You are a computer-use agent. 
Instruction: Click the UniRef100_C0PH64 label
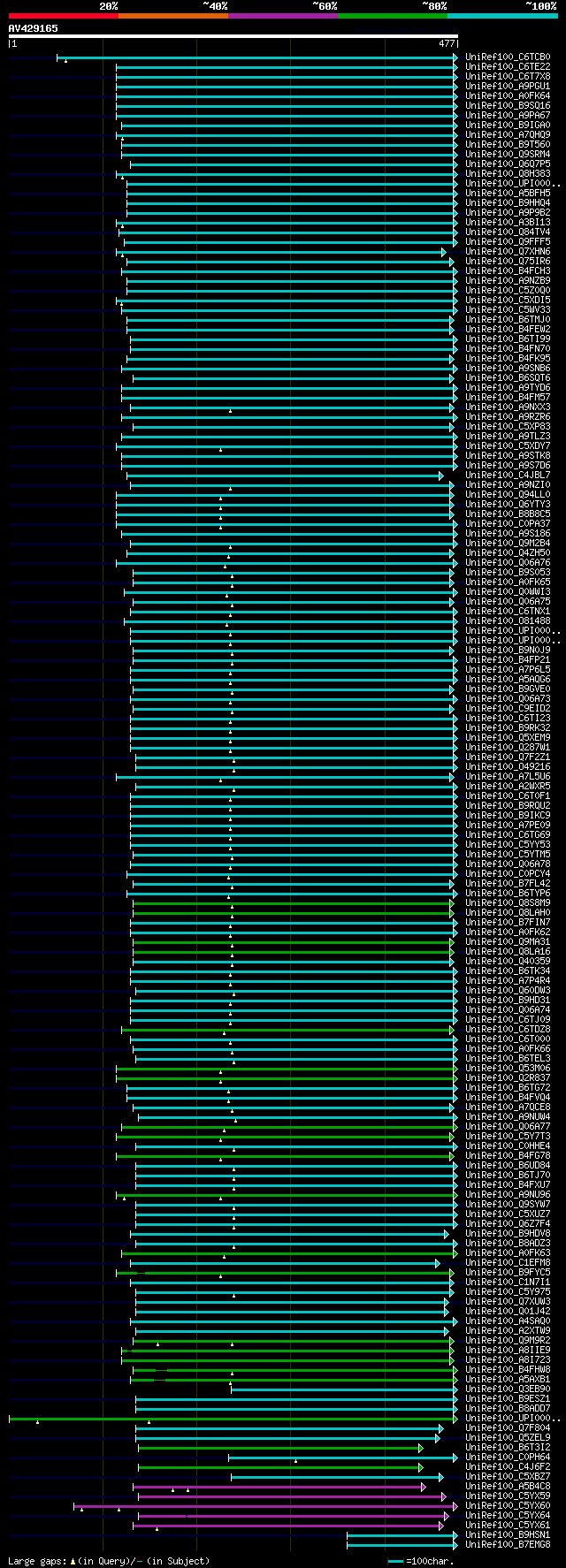coord(508,1458)
